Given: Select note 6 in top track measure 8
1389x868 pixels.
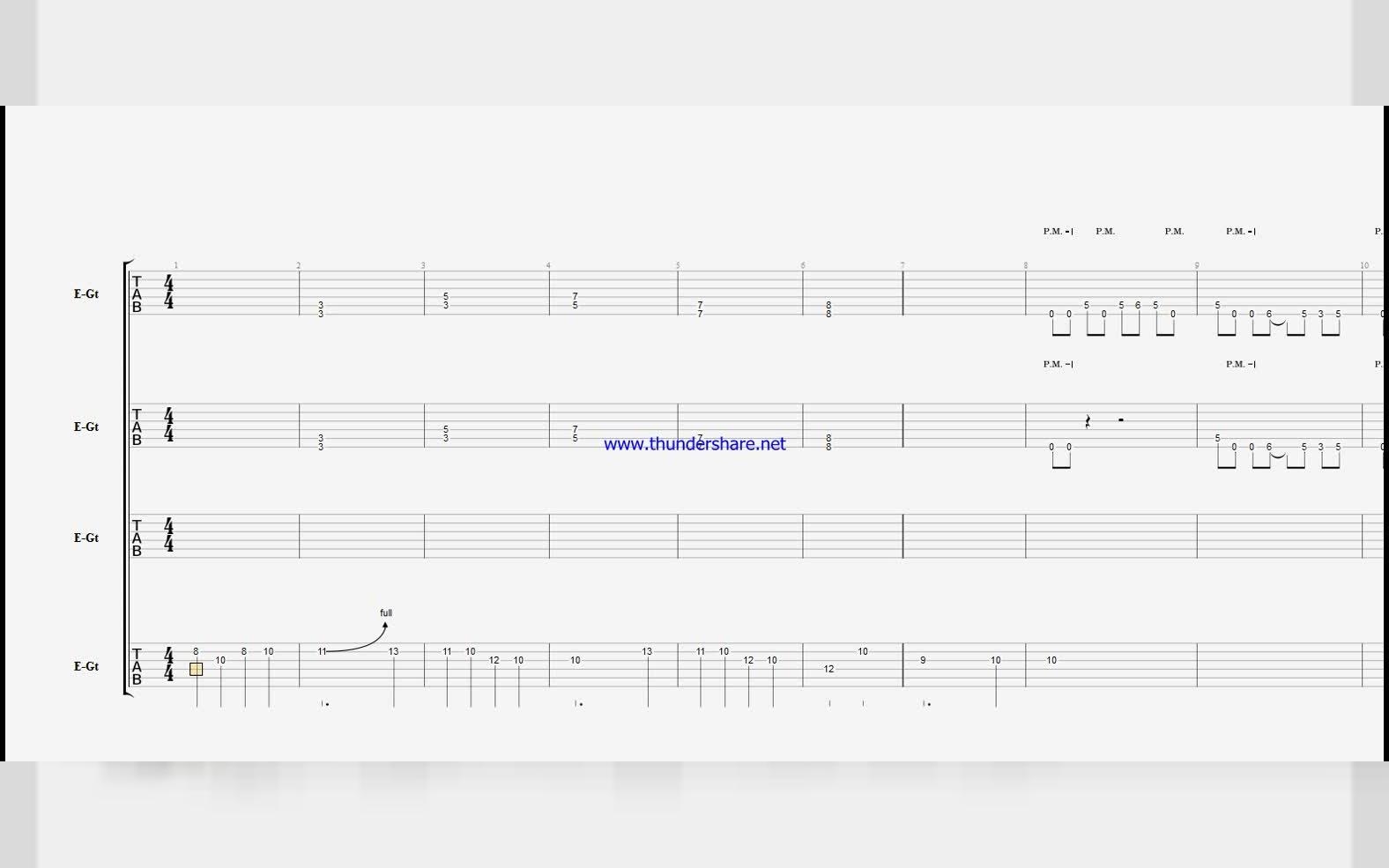Looking at the screenshot, I should (x=1138, y=305).
